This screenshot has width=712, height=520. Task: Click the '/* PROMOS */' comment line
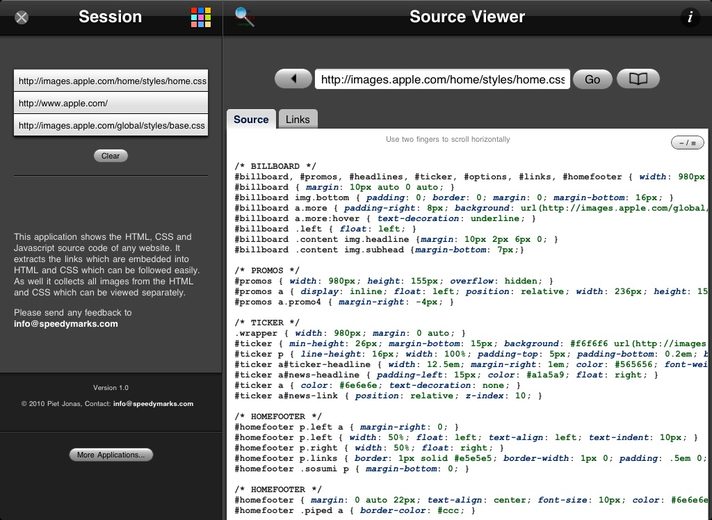pyautogui.click(x=267, y=271)
